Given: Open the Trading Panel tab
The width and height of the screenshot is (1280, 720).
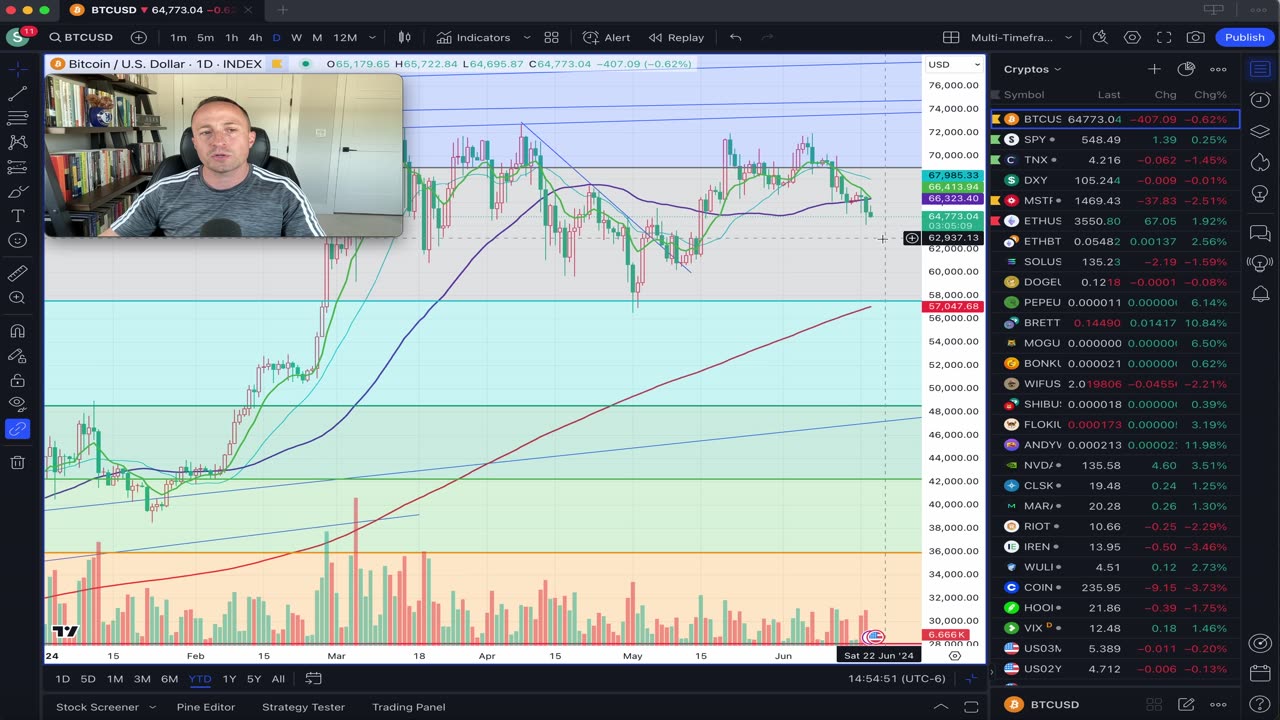Looking at the screenshot, I should [409, 707].
